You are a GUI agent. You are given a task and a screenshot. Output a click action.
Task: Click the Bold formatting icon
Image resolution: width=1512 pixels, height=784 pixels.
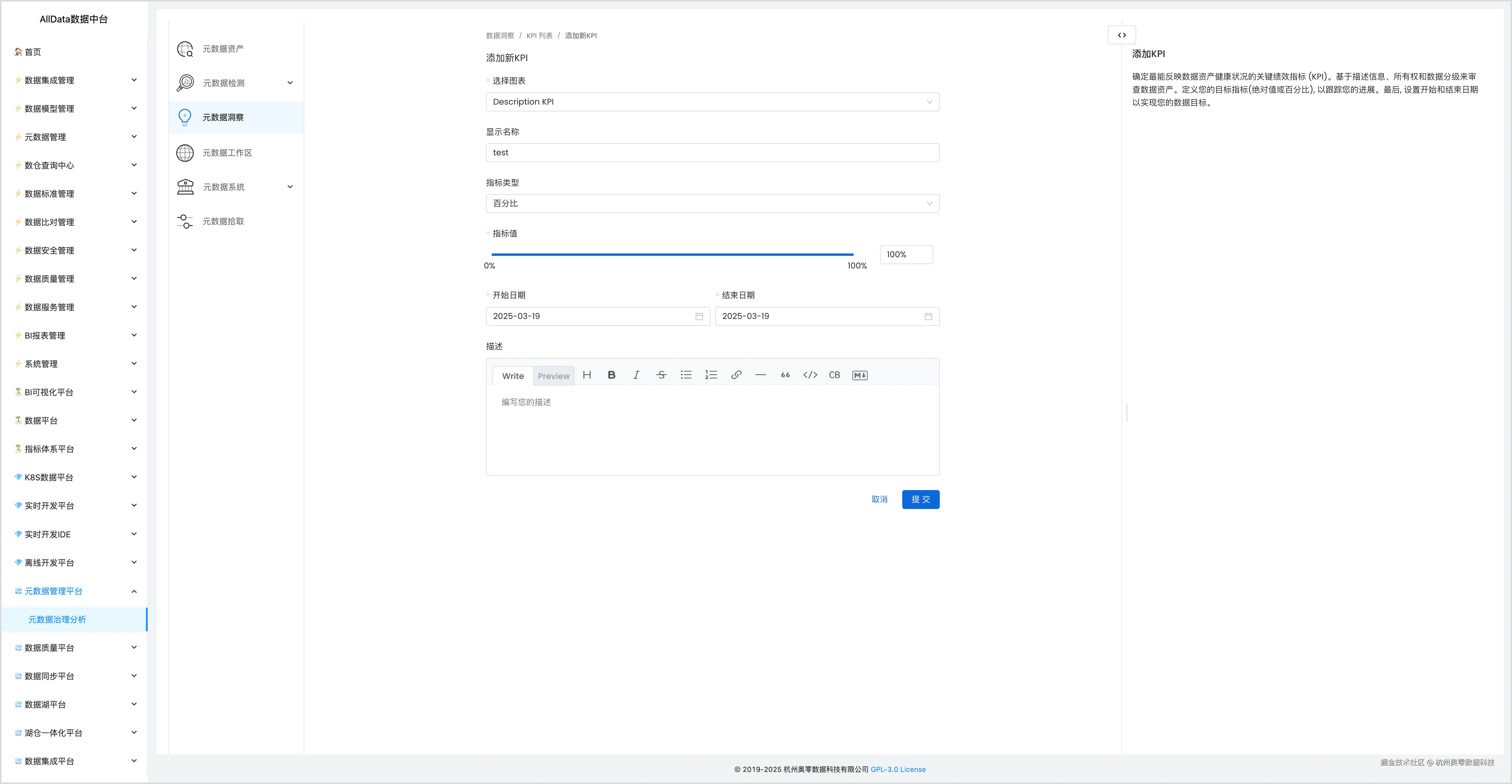click(611, 375)
